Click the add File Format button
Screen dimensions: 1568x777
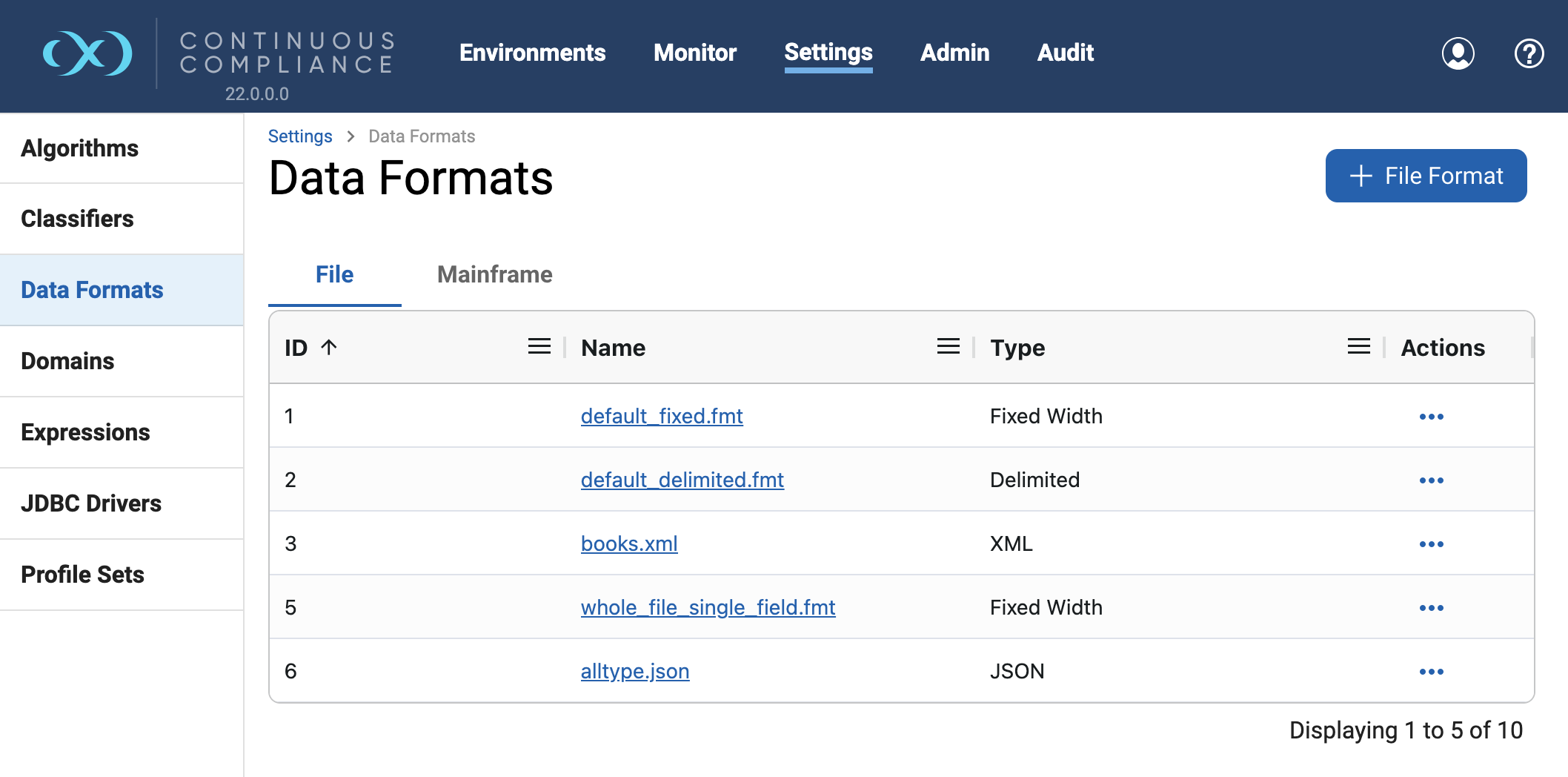click(x=1426, y=176)
